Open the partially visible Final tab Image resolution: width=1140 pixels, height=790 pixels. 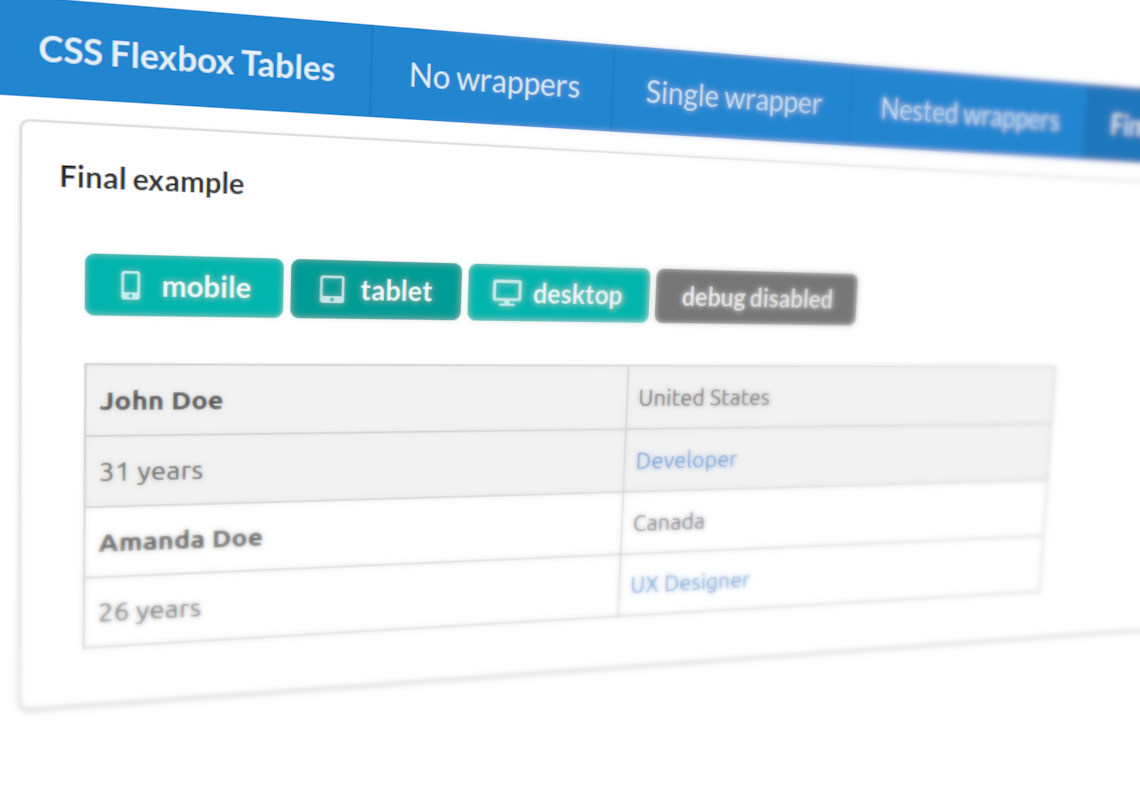(1122, 125)
